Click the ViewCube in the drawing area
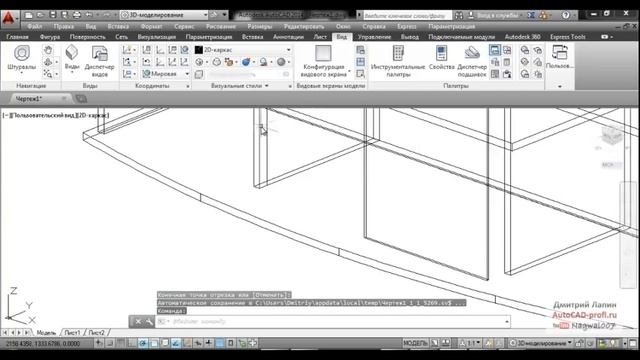640x360 pixels. 611,136
